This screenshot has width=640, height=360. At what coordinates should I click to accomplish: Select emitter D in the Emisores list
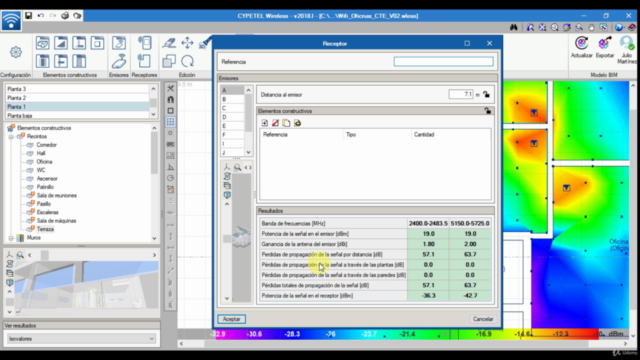(x=232, y=117)
